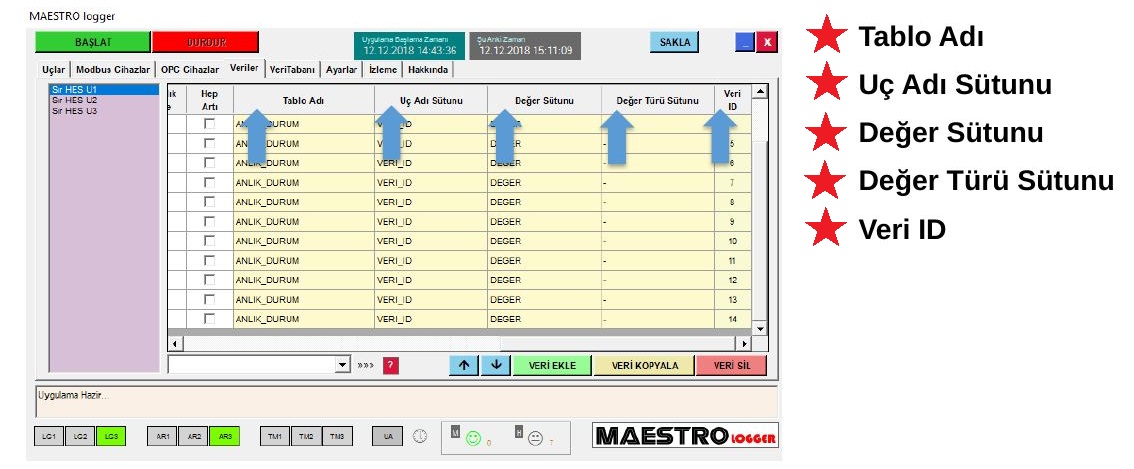Viewport: 1134px width, 469px height.
Task: Click the Veri ID cell showing 14
Action: click(733, 318)
